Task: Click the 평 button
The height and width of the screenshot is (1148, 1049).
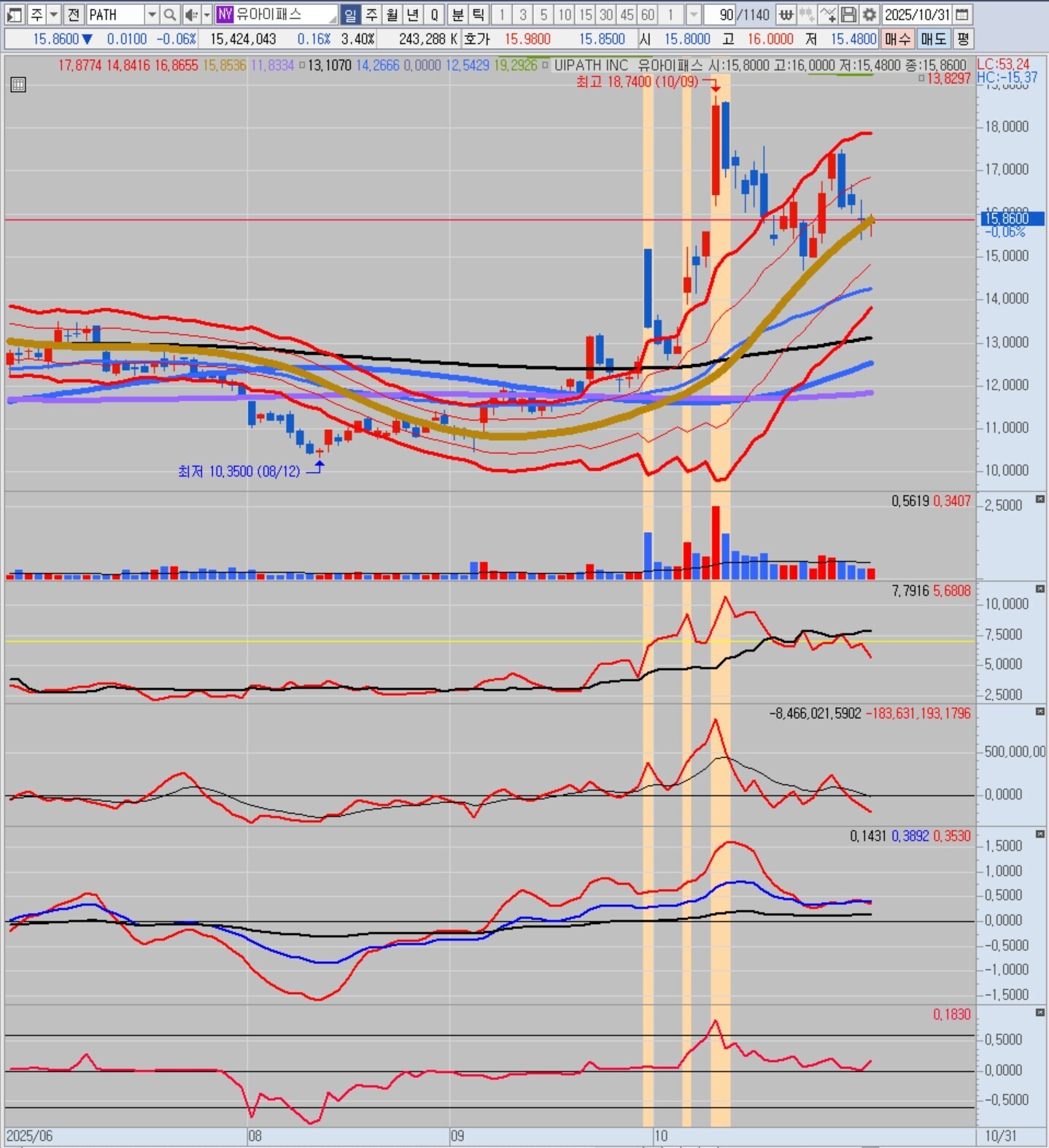Action: [x=963, y=39]
